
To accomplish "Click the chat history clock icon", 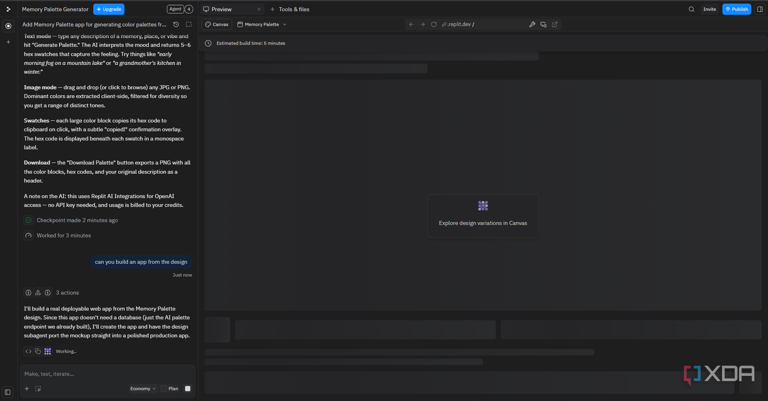I will pyautogui.click(x=176, y=24).
